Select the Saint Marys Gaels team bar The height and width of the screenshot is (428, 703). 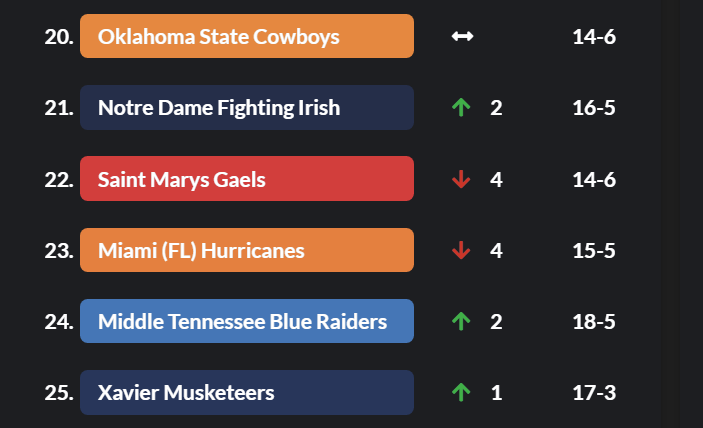tap(246, 179)
